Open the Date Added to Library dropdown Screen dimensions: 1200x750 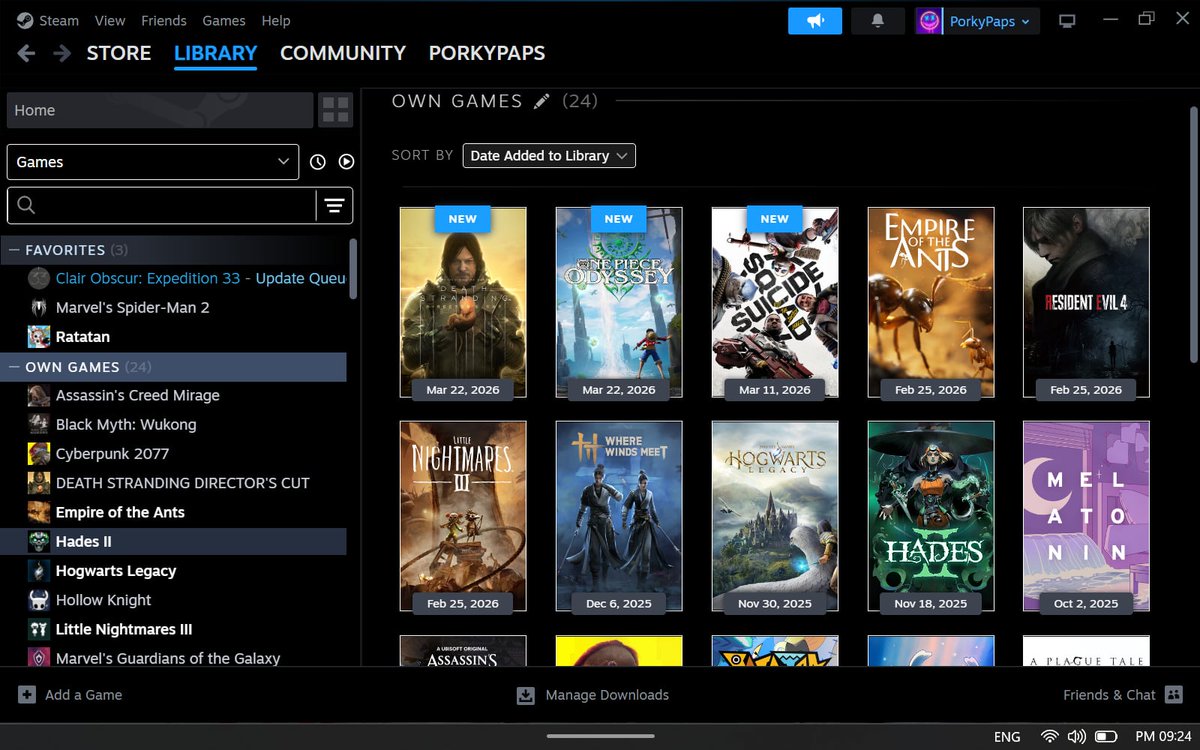point(549,156)
